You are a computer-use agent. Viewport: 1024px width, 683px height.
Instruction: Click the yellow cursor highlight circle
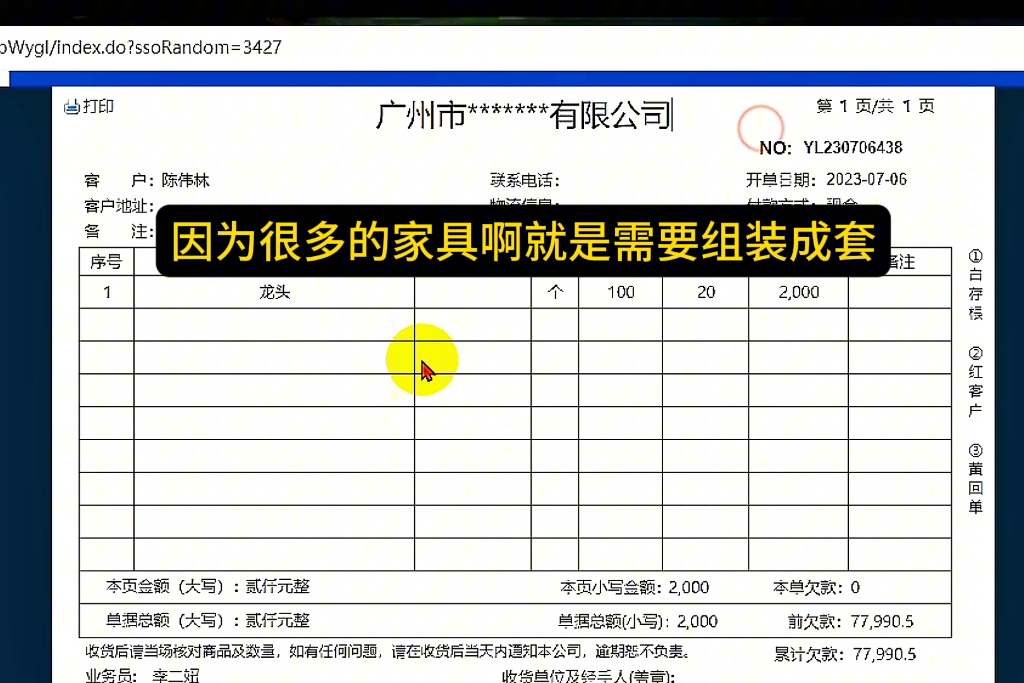click(422, 359)
